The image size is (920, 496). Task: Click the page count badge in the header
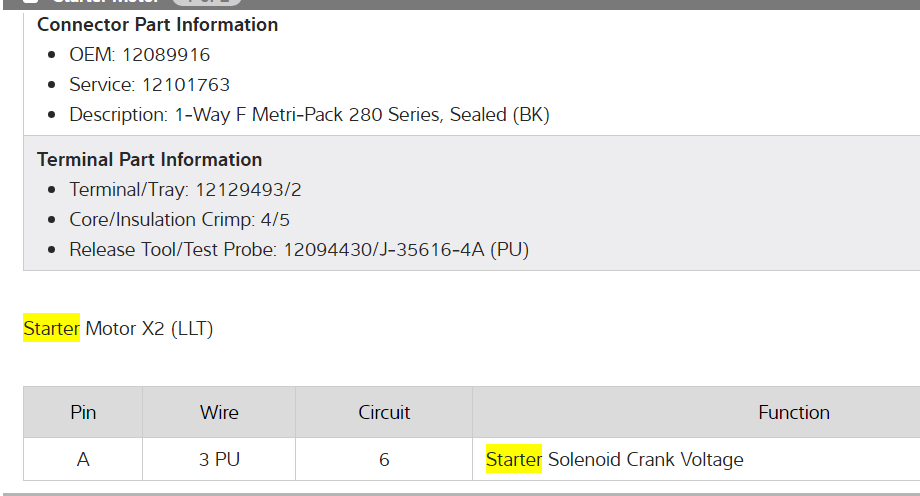pyautogui.click(x=207, y=2)
